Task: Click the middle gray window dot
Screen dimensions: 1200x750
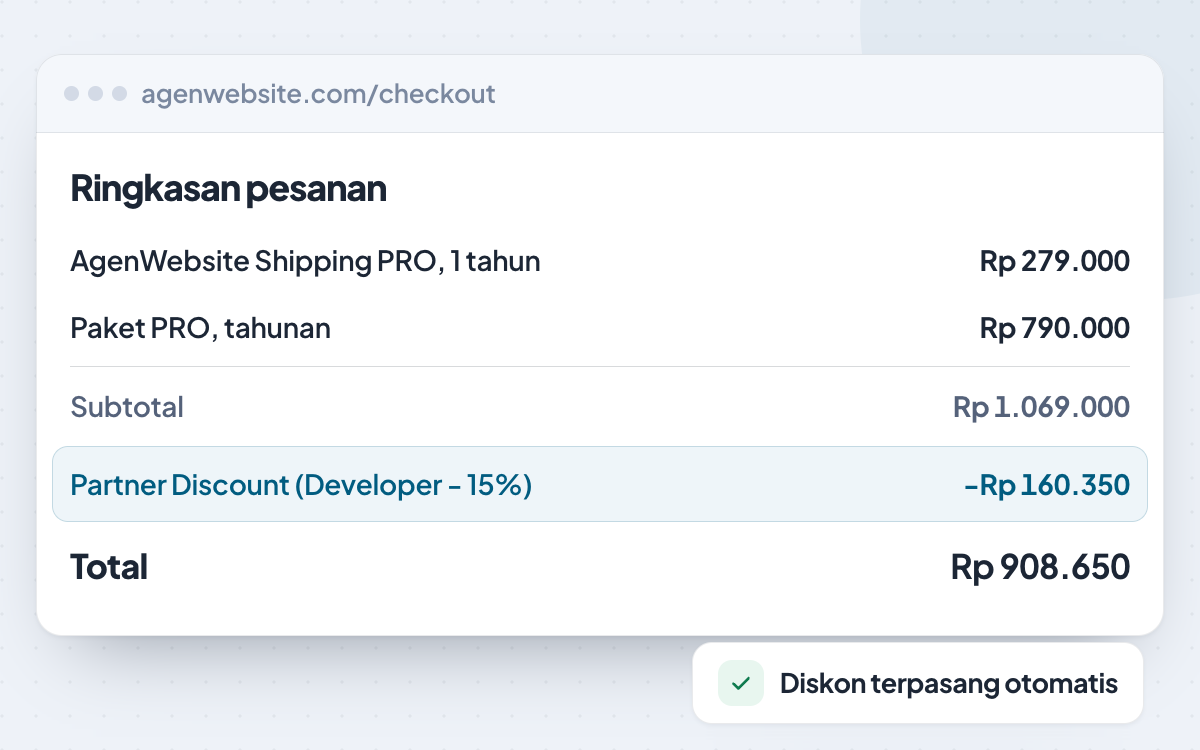Action: pos(96,94)
